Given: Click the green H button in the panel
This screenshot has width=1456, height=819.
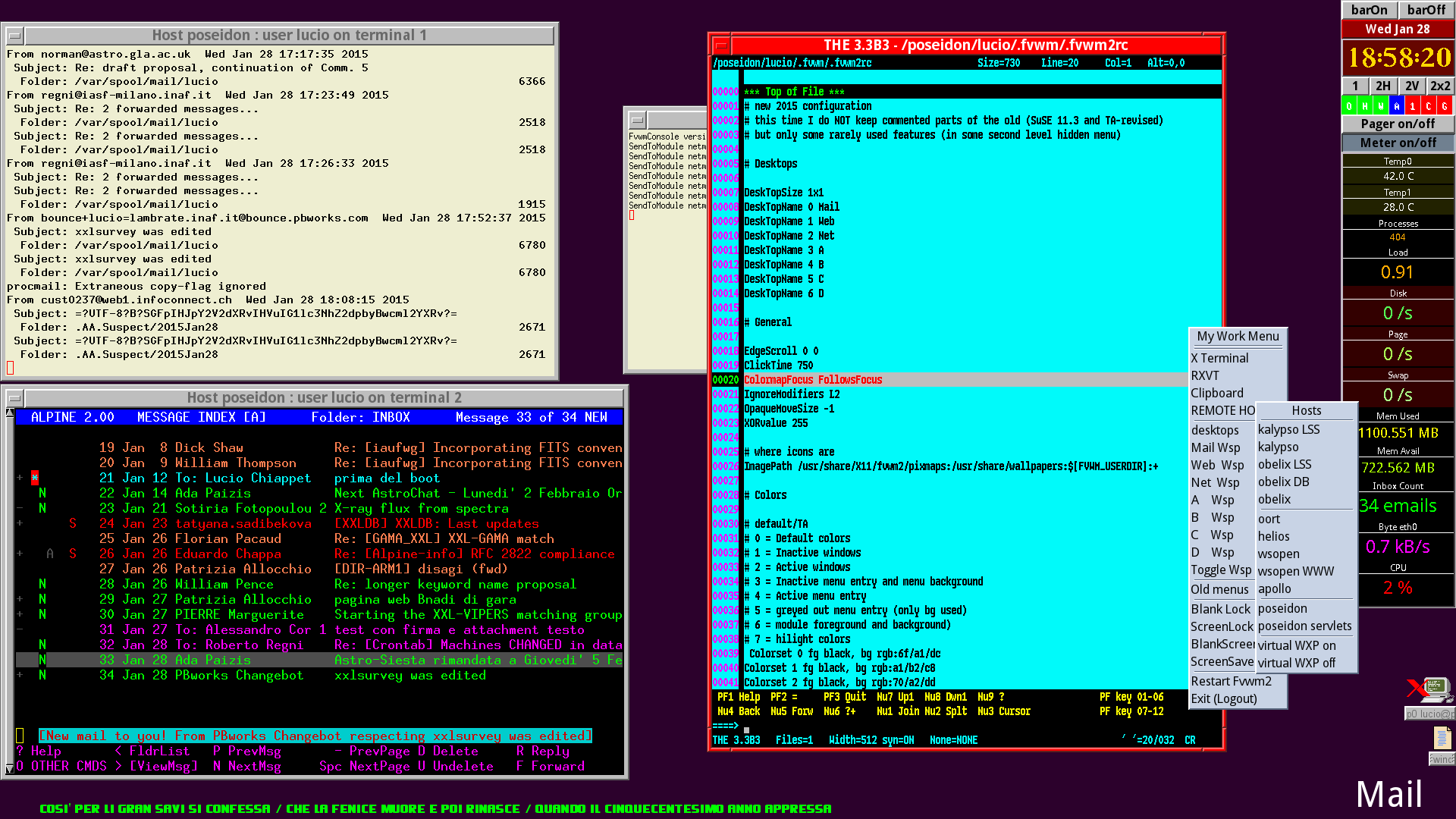Looking at the screenshot, I should tap(1365, 107).
